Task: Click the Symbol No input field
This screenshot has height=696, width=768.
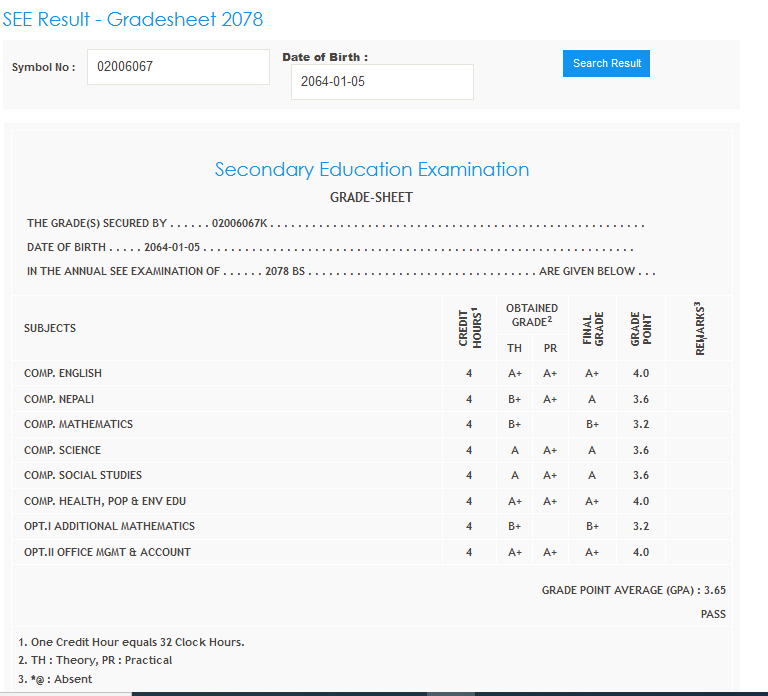Action: [x=178, y=67]
